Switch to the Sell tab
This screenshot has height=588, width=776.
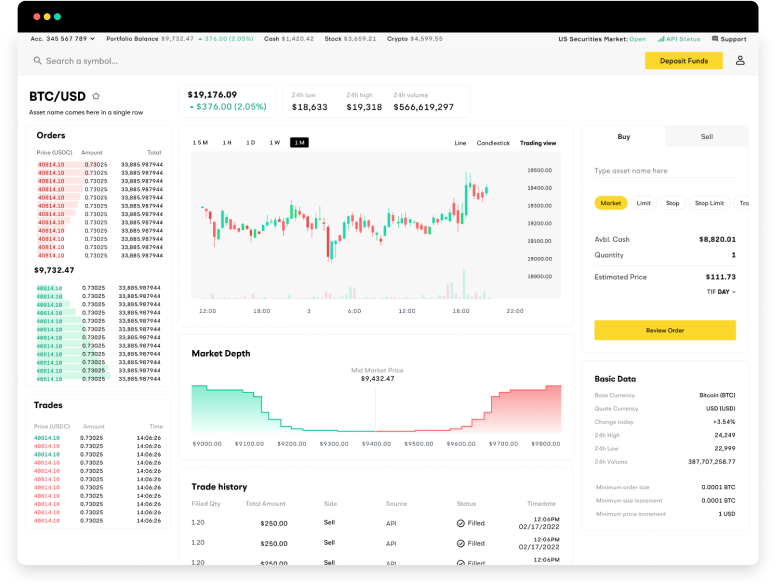point(706,137)
